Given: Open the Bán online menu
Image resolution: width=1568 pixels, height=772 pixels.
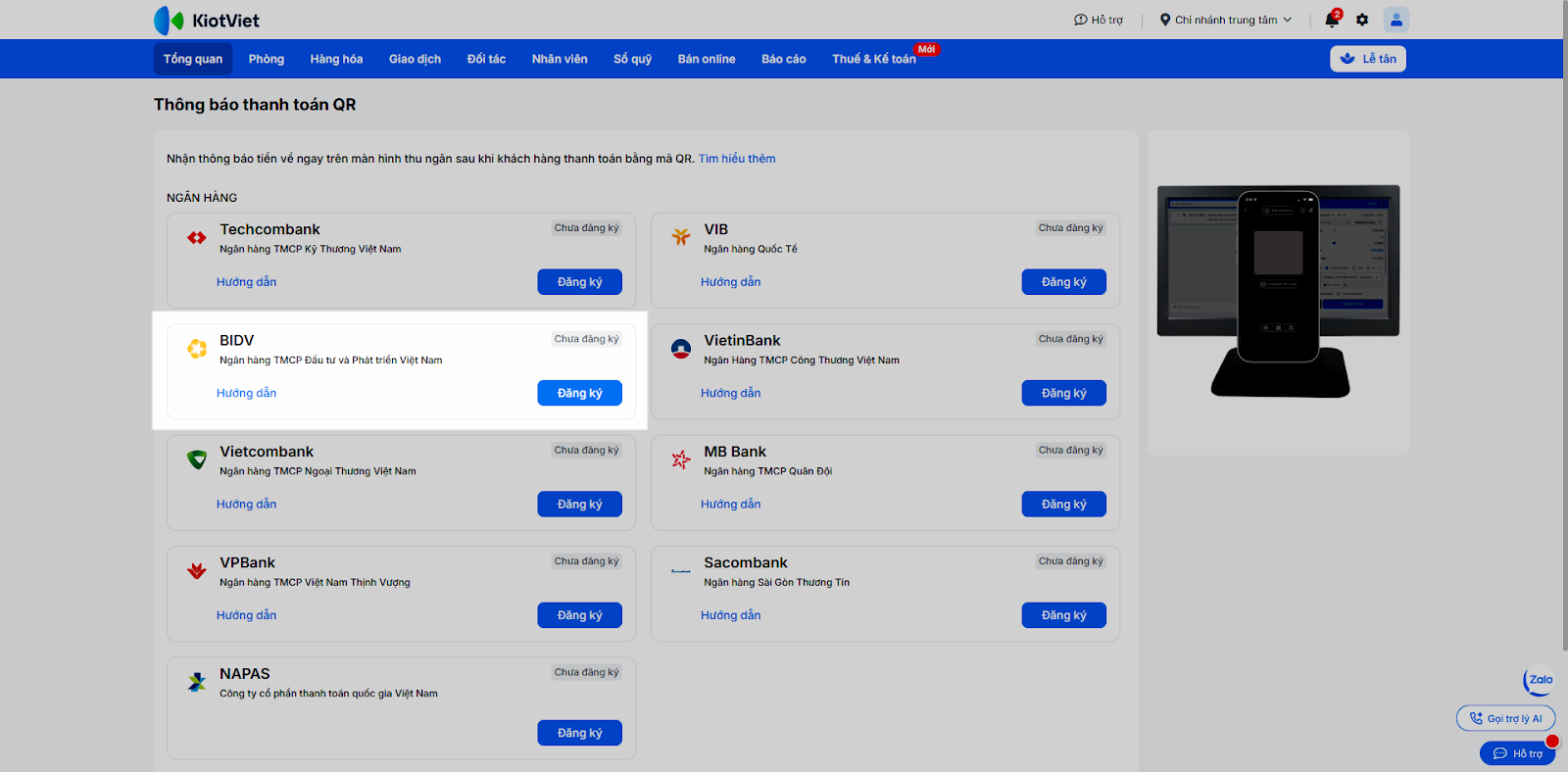Looking at the screenshot, I should coord(707,59).
